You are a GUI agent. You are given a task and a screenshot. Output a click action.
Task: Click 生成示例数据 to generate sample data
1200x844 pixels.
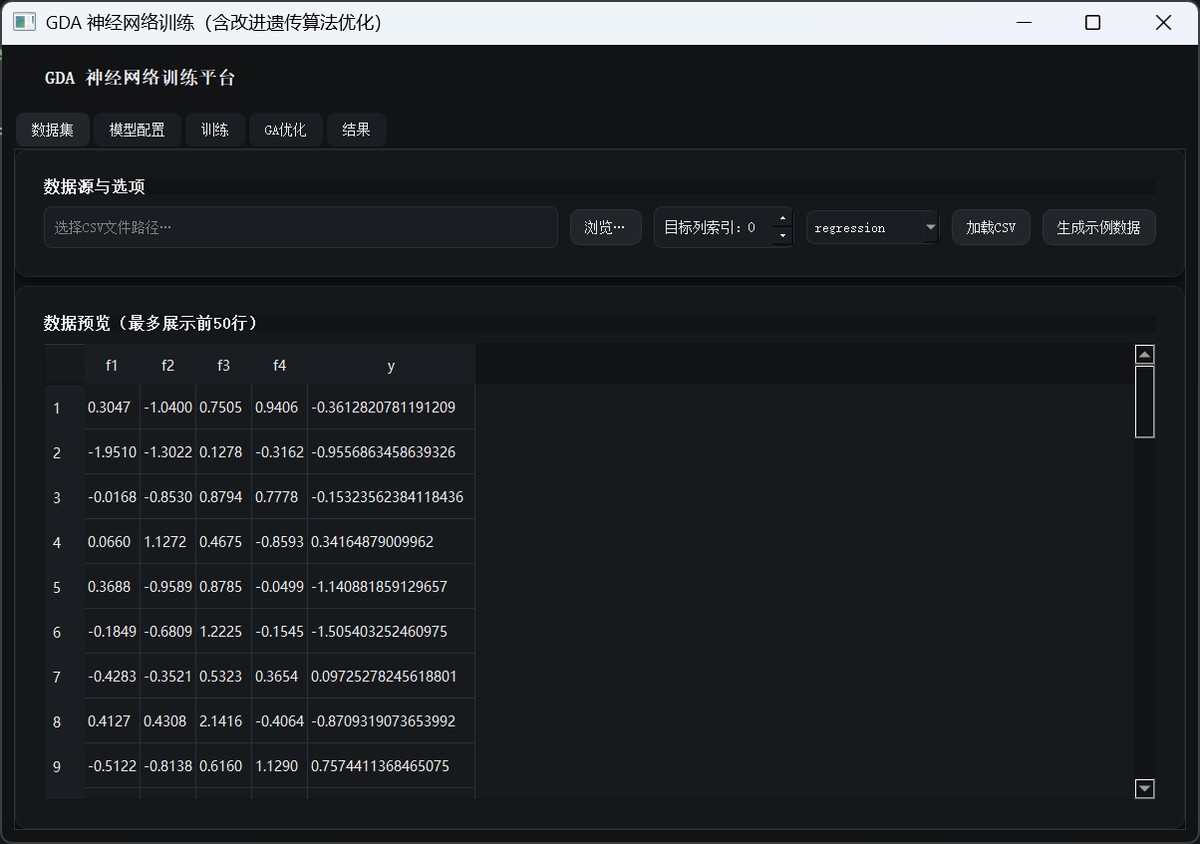[1098, 228]
